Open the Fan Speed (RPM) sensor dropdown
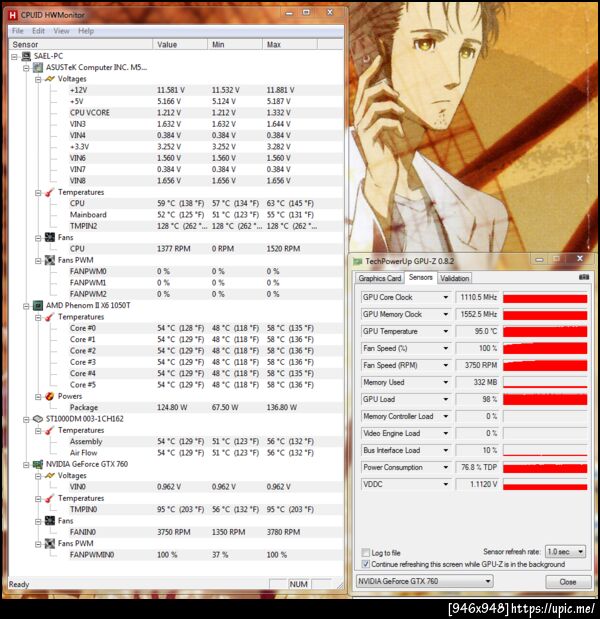The width and height of the screenshot is (600, 619). pos(446,365)
